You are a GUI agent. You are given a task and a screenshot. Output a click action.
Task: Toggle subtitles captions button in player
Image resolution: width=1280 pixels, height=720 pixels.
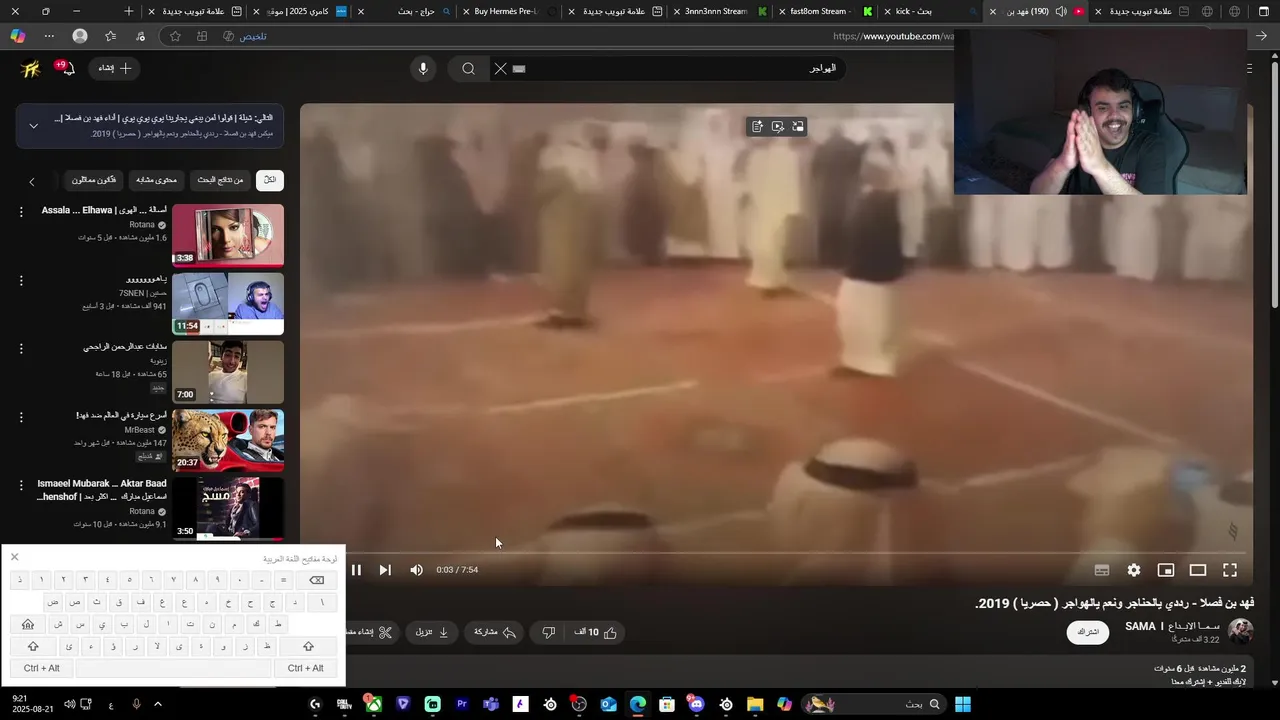(1102, 570)
